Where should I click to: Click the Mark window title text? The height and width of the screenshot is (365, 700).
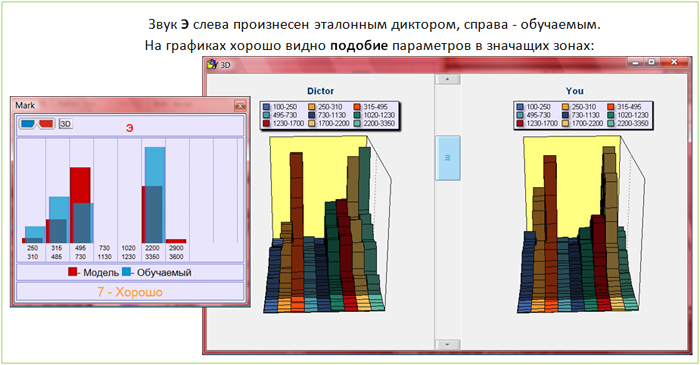25,105
